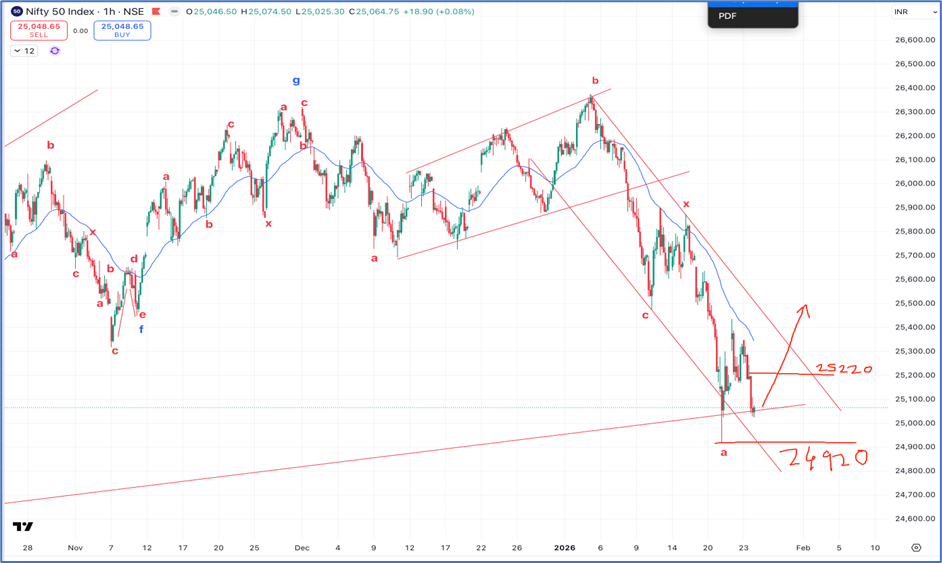This screenshot has width=942, height=563.
Task: Click the 25,800.00 price axis label
Action: click(x=915, y=231)
